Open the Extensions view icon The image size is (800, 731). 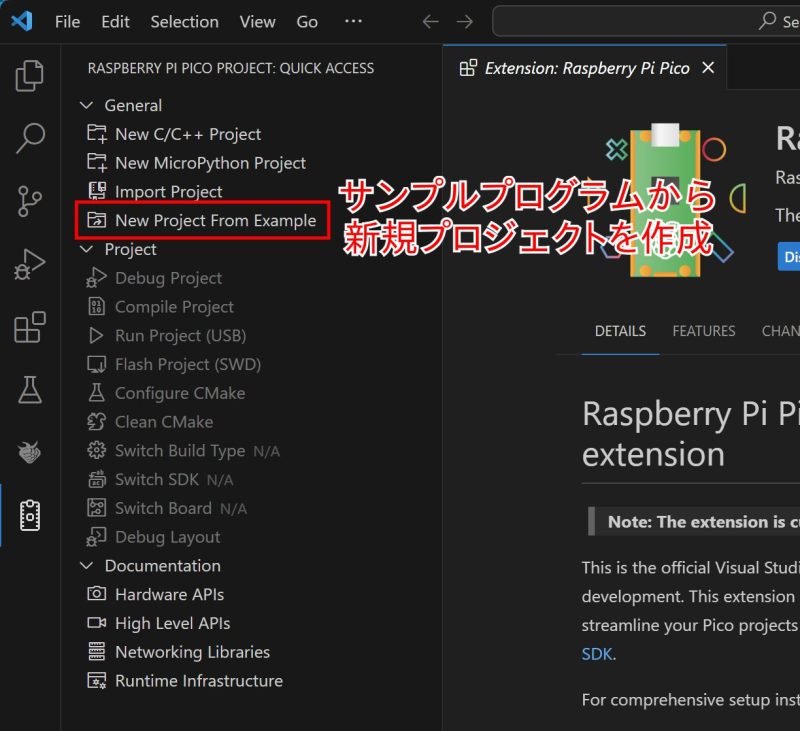click(30, 328)
